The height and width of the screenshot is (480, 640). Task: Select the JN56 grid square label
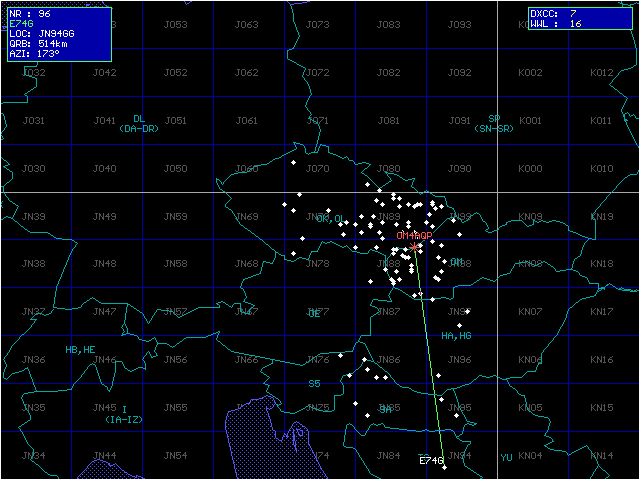click(x=175, y=360)
